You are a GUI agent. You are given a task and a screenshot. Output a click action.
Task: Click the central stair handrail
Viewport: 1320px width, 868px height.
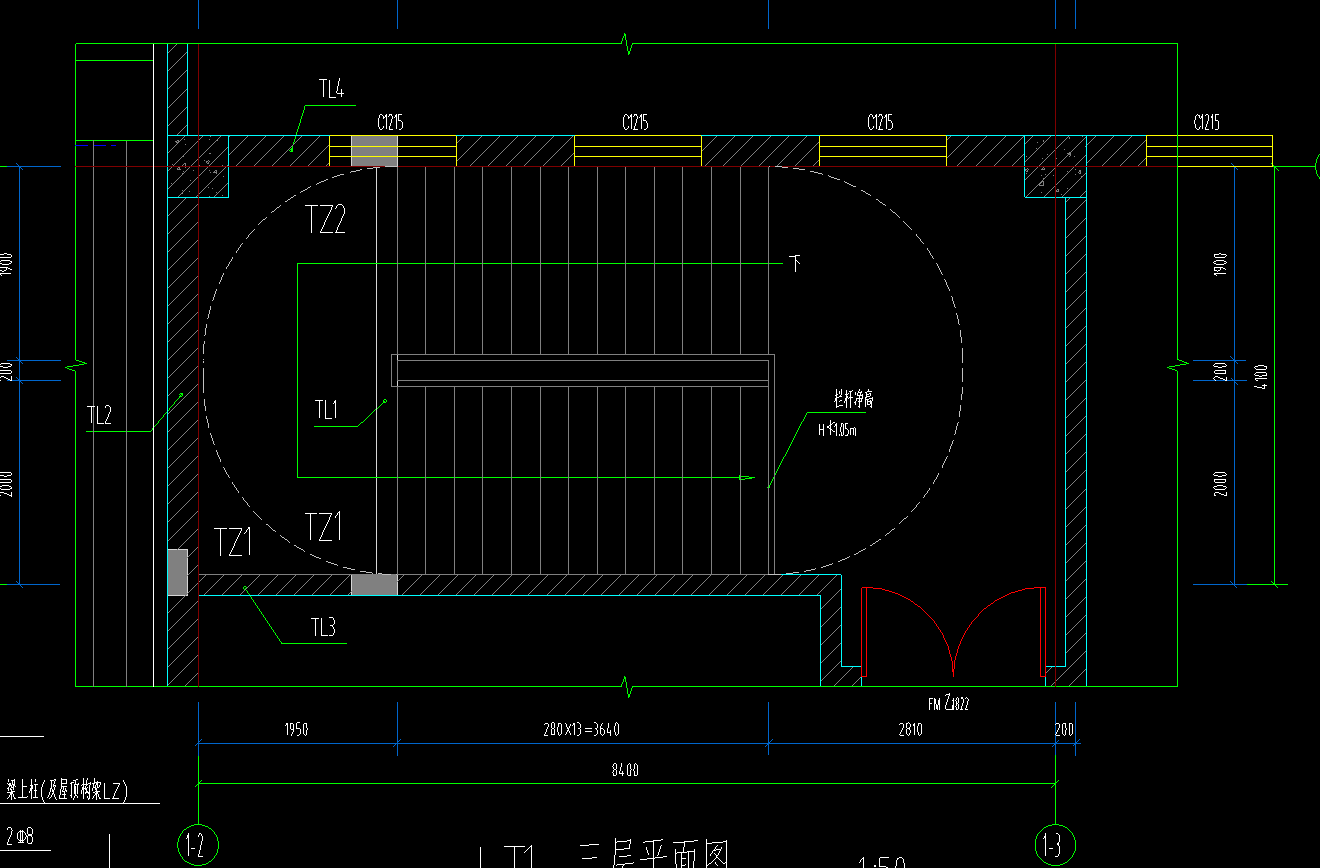pos(582,371)
